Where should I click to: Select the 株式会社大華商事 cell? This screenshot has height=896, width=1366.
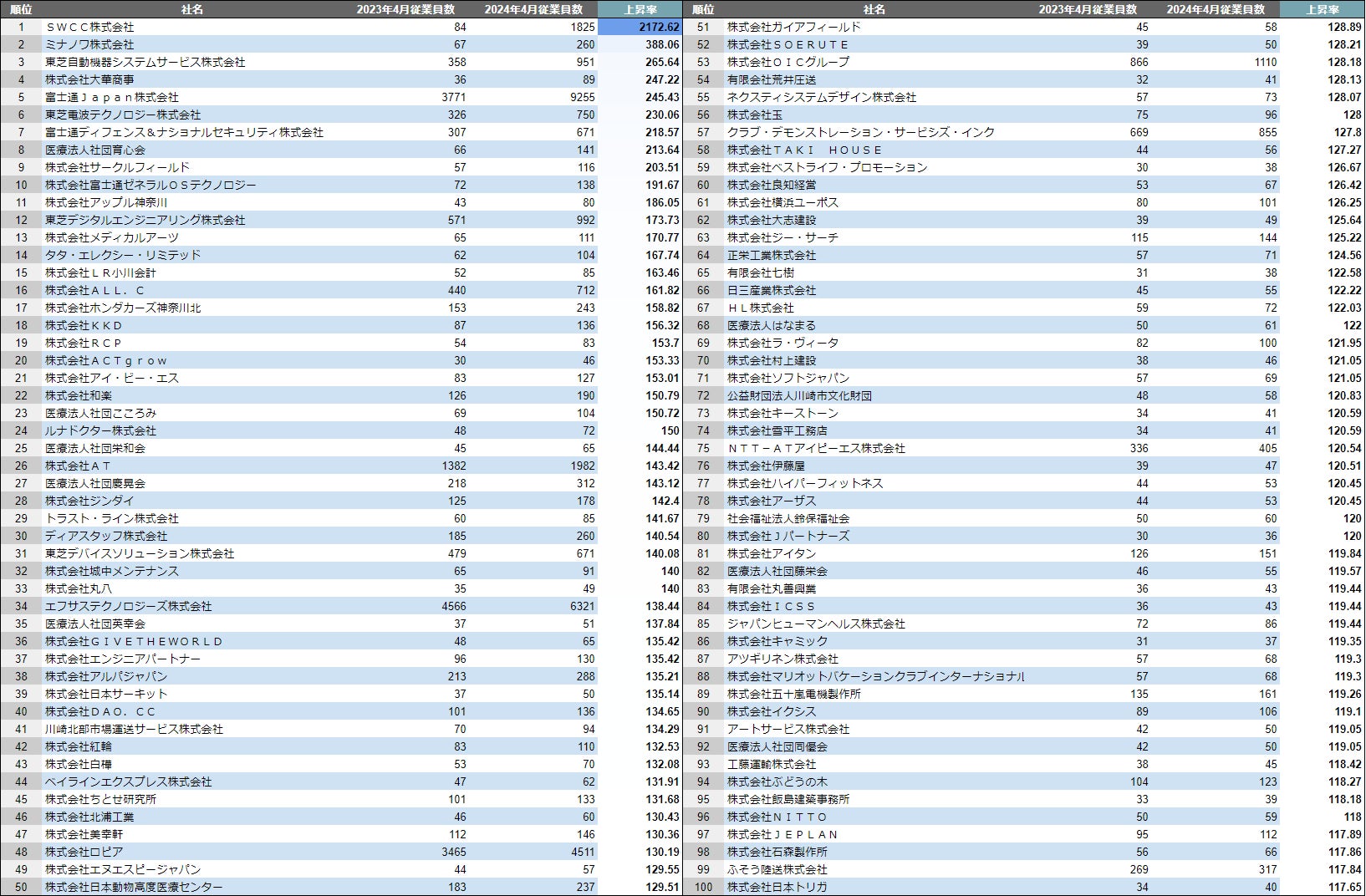pyautogui.click(x=89, y=79)
